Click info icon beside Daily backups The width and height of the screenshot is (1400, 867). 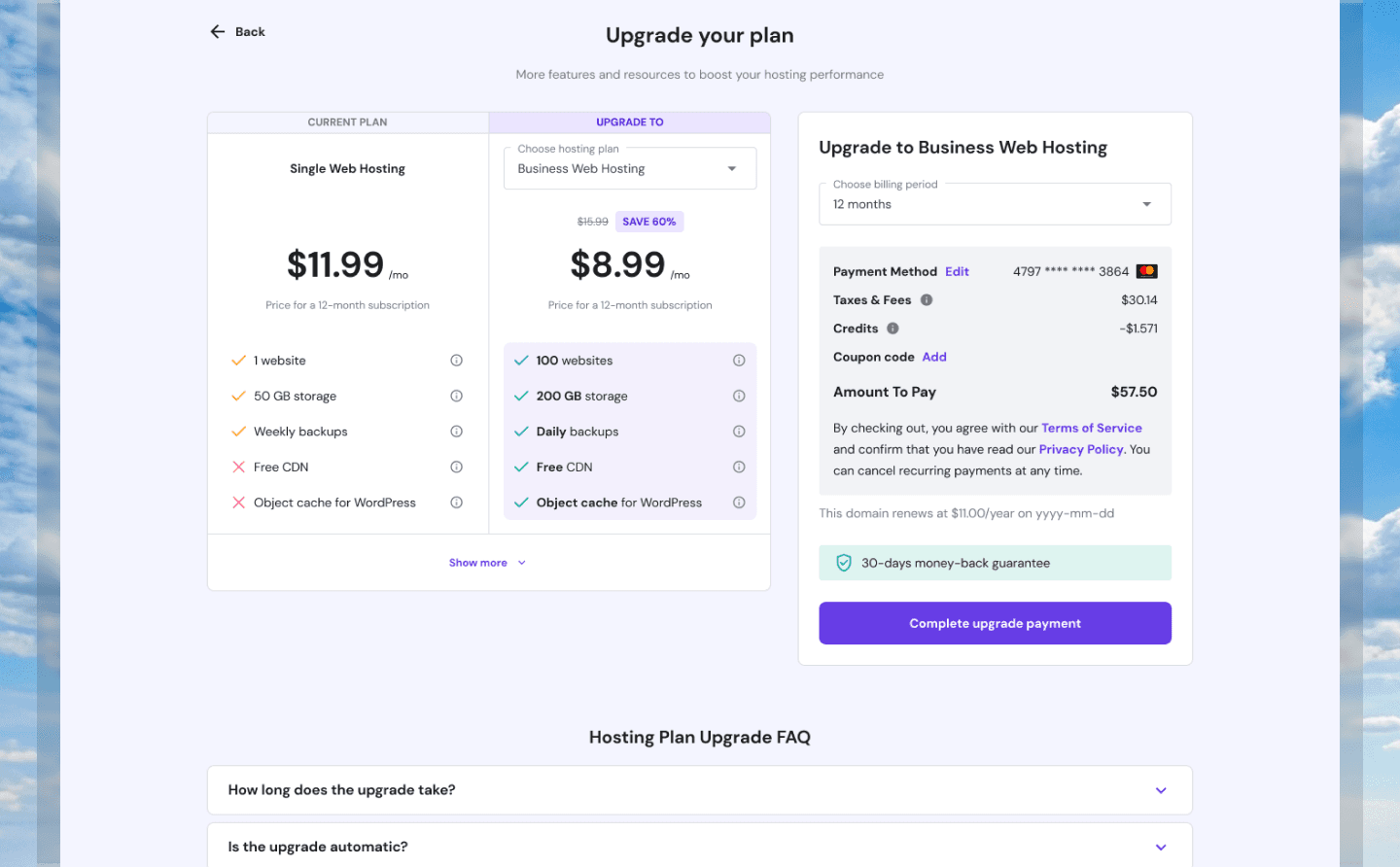(739, 432)
